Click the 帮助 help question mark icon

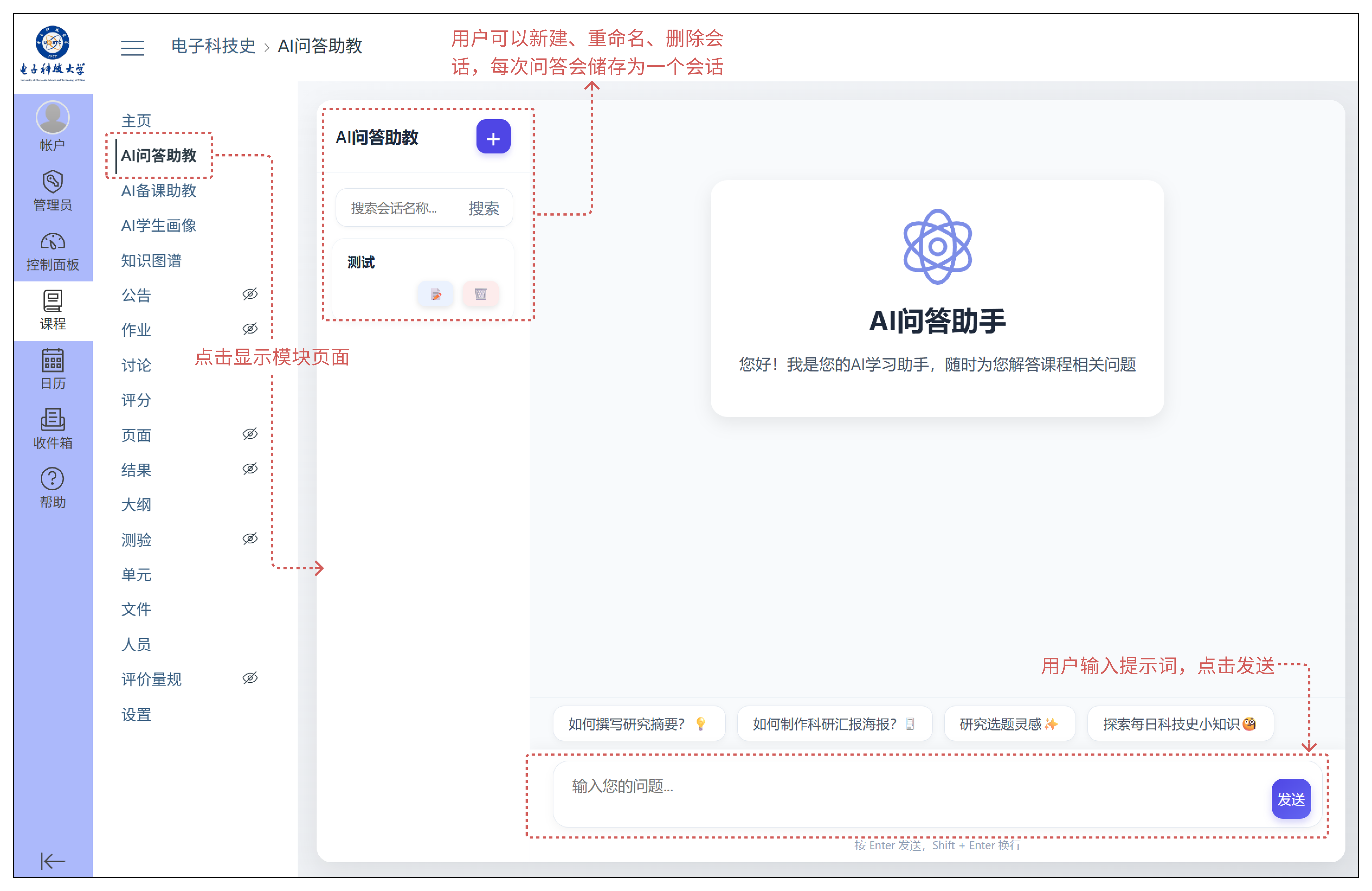point(53,487)
